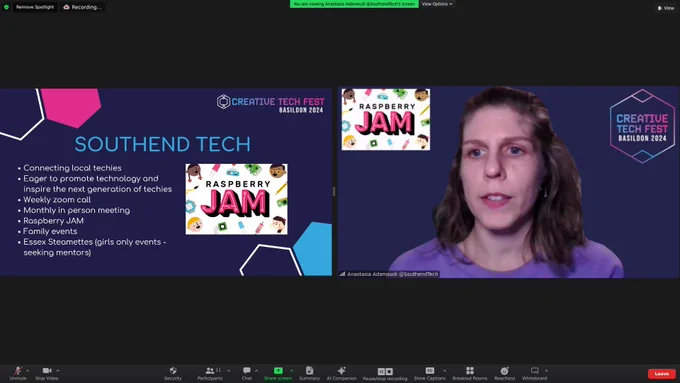Open the Whiteboard

tap(535, 373)
